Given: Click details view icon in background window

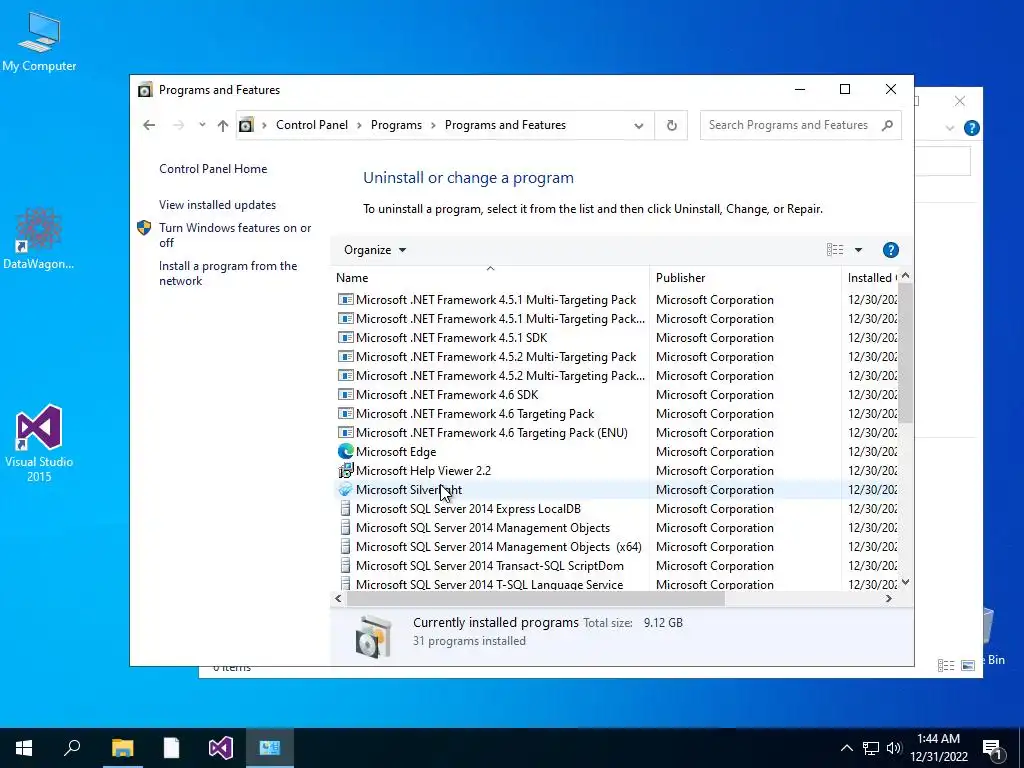Looking at the screenshot, I should (x=946, y=665).
